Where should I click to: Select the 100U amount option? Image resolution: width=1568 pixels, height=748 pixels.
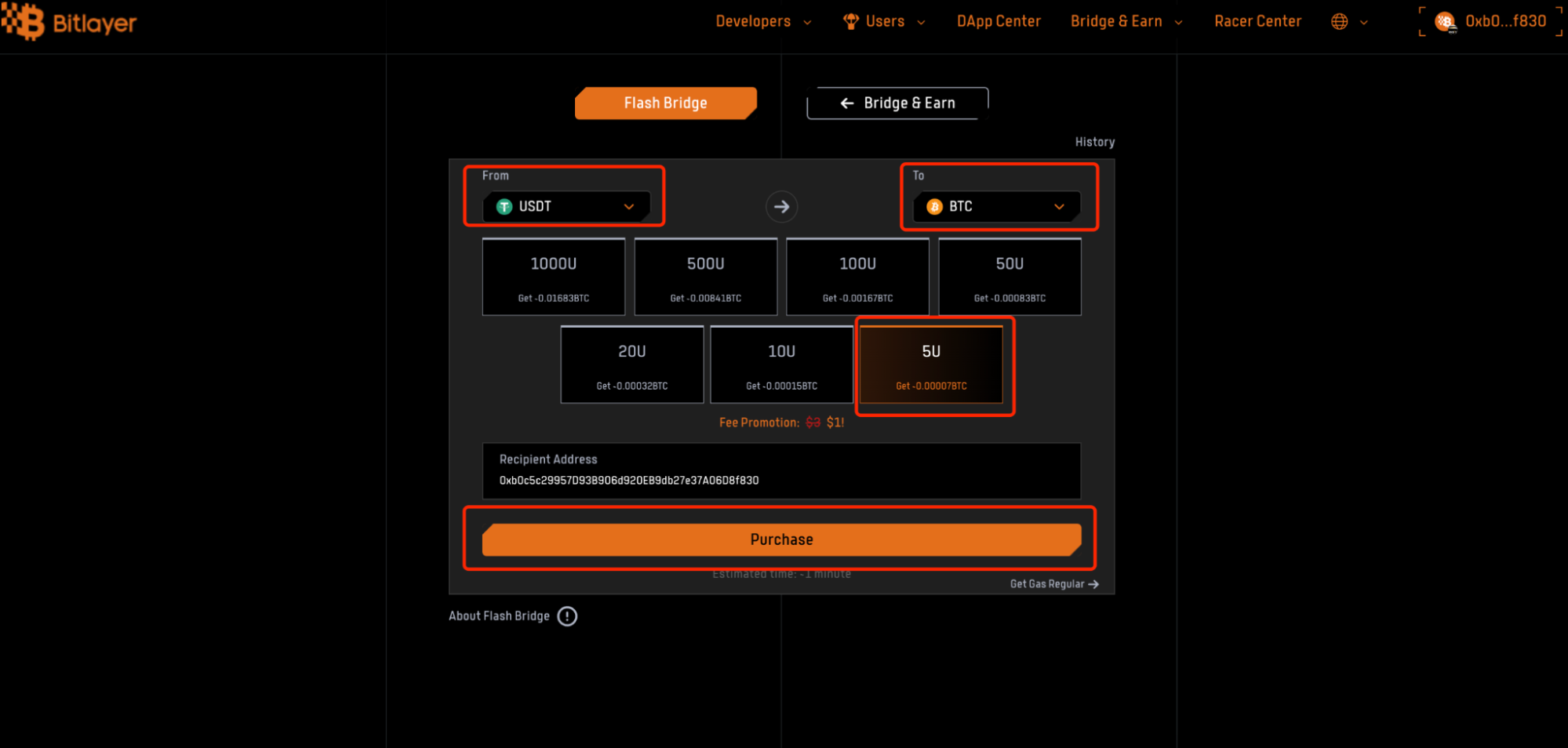click(x=858, y=277)
